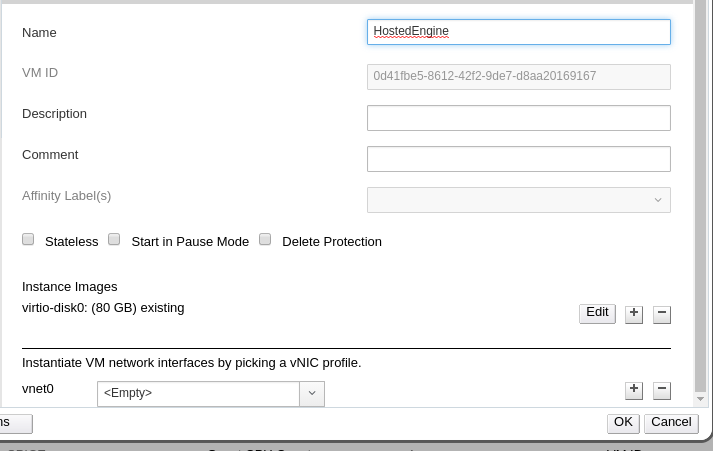Cancel the VM edit dialog

coord(670,423)
